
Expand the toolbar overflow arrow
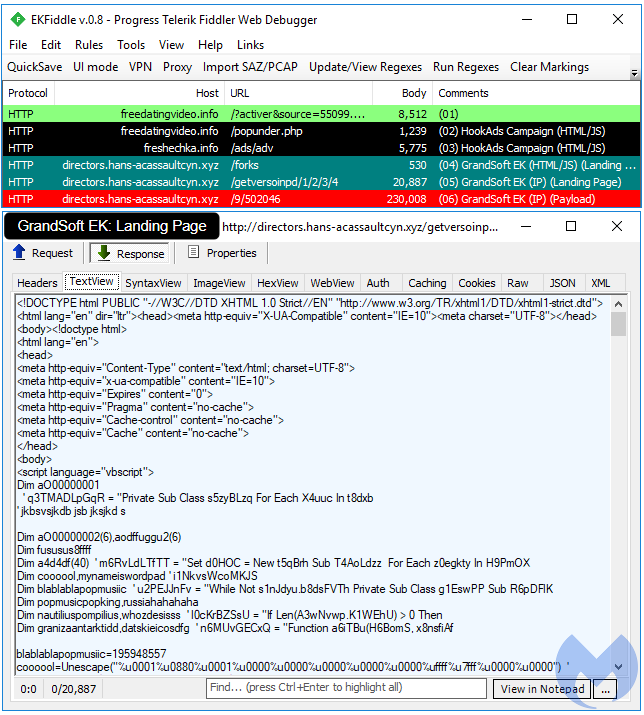point(634,73)
